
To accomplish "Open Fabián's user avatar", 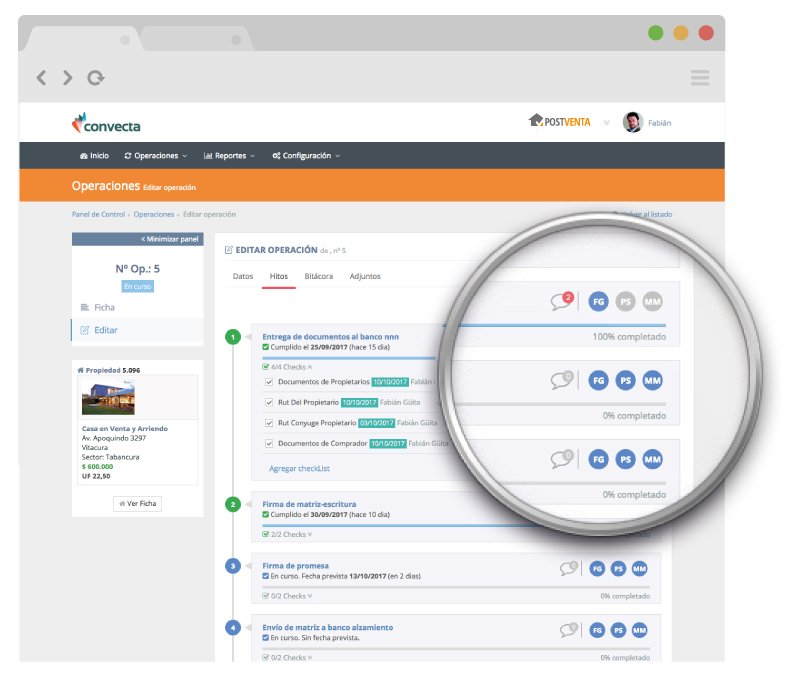I will pyautogui.click(x=633, y=122).
